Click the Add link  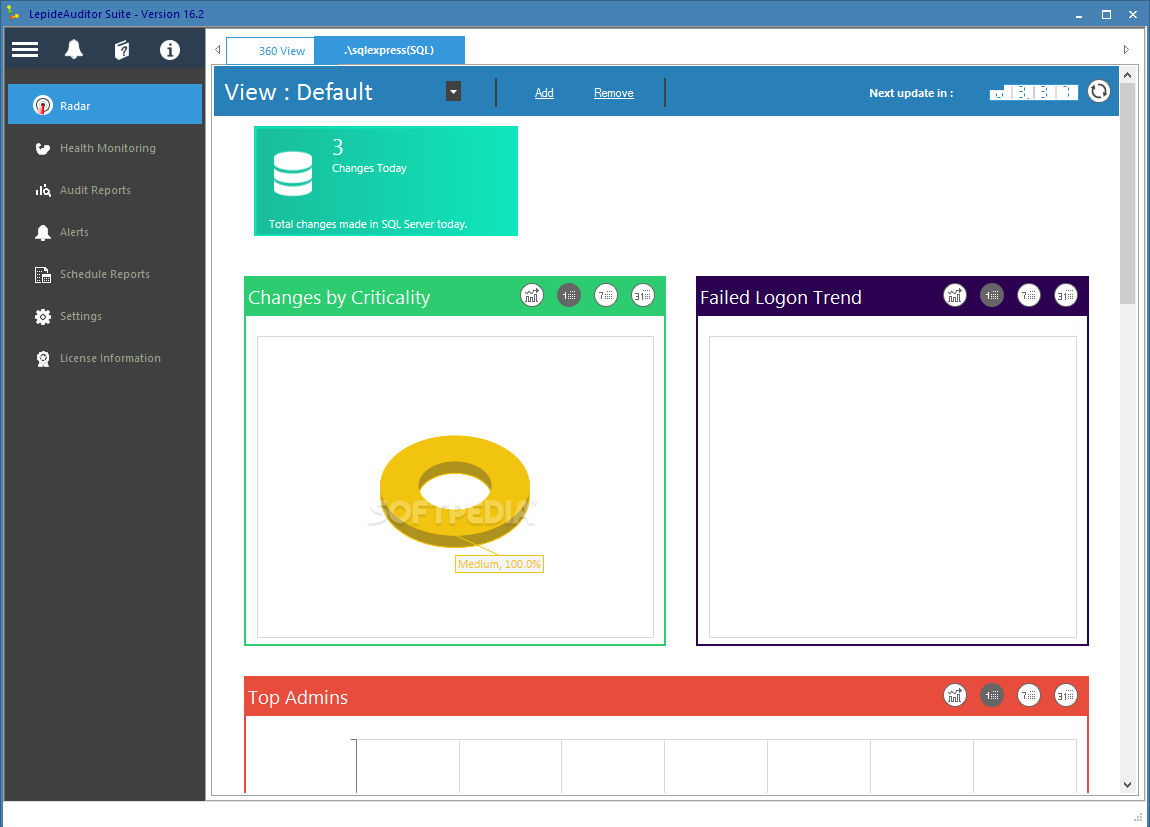(x=544, y=93)
